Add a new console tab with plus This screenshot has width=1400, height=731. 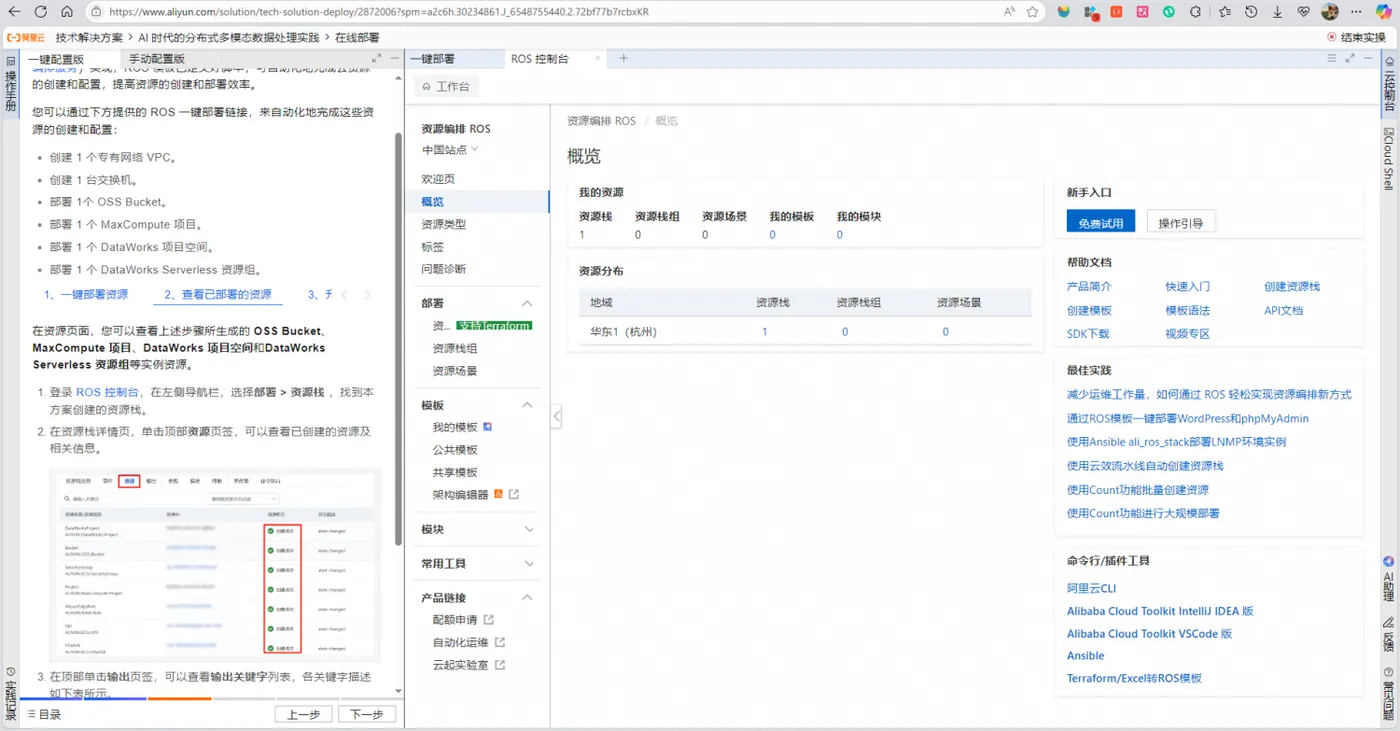tap(623, 59)
